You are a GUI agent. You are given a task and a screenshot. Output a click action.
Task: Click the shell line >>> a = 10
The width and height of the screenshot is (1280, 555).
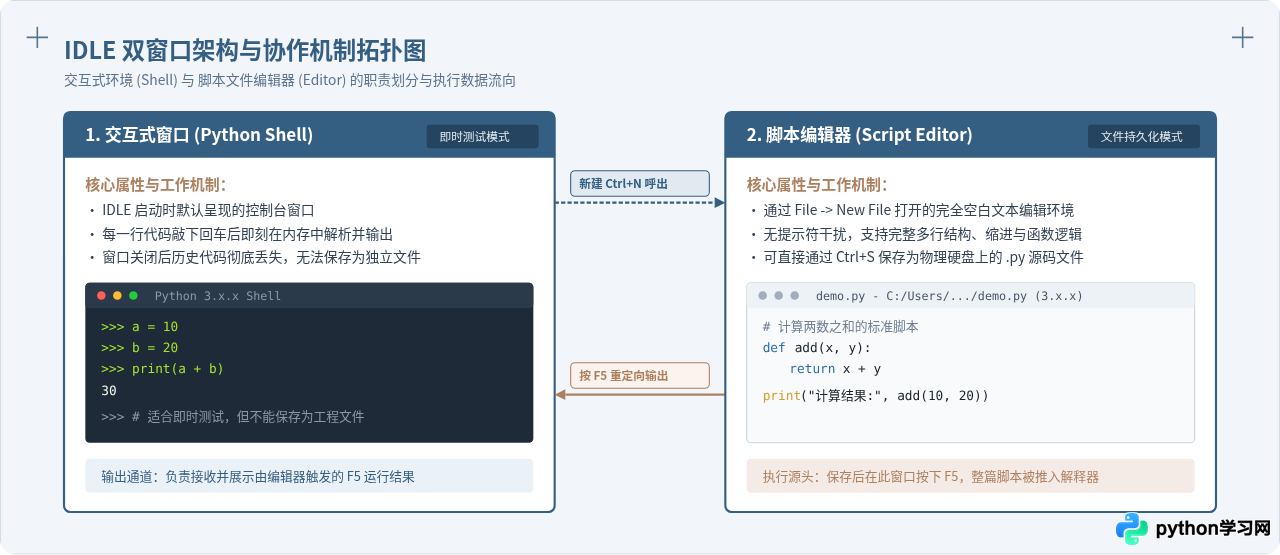pyautogui.click(x=139, y=327)
